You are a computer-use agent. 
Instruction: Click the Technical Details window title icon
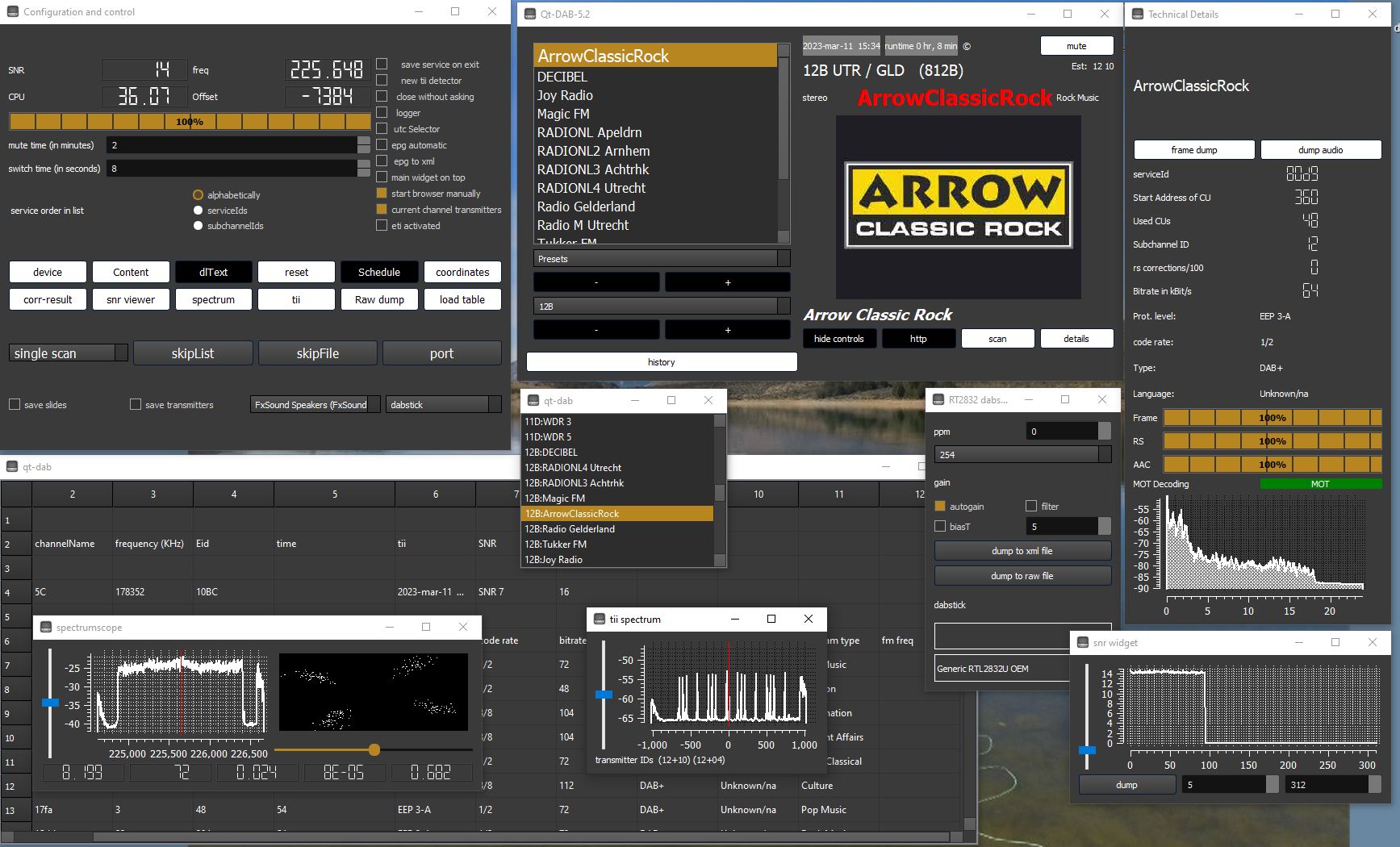tap(1138, 14)
